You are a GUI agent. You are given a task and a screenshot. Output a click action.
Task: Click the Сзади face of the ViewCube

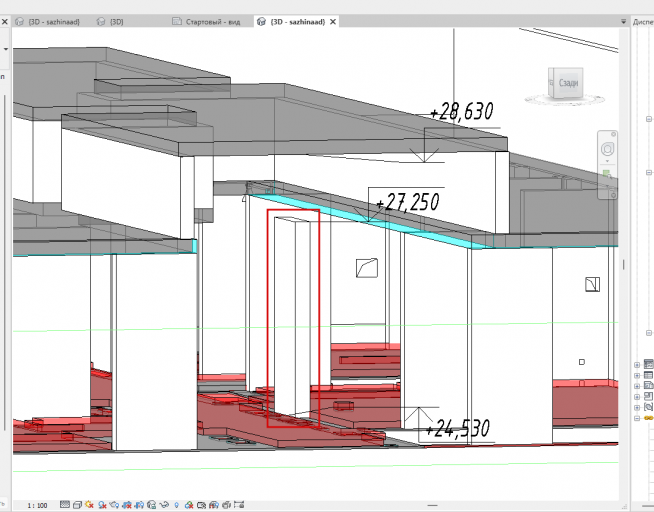(568, 83)
